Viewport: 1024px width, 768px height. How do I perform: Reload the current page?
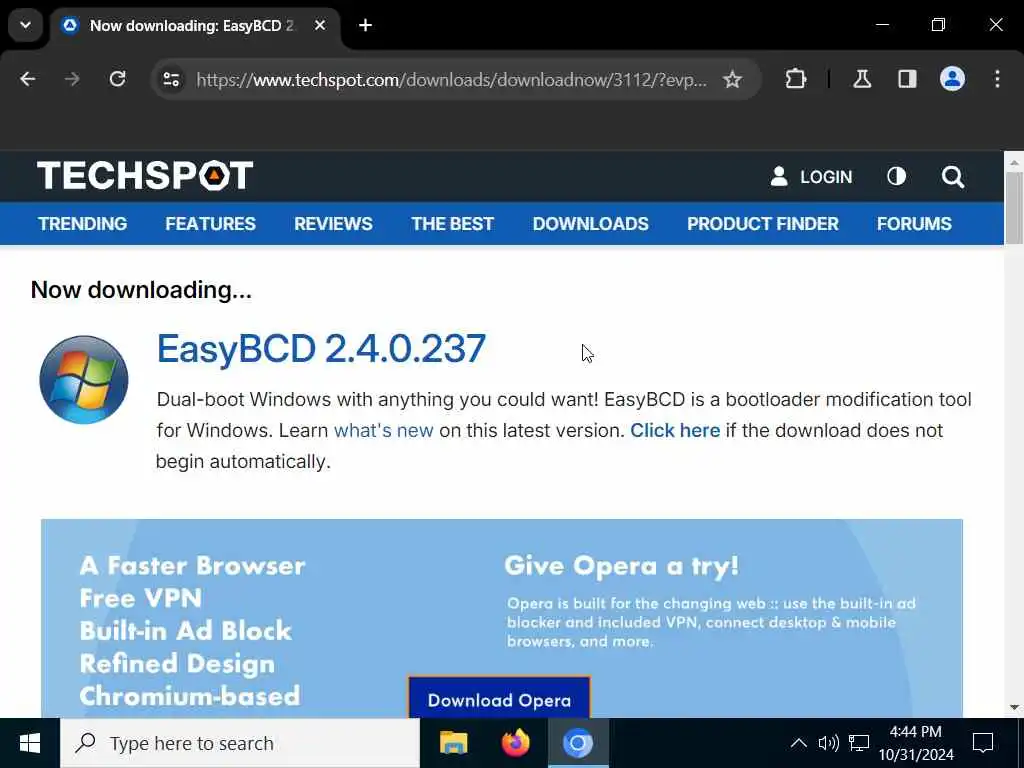pyautogui.click(x=118, y=80)
